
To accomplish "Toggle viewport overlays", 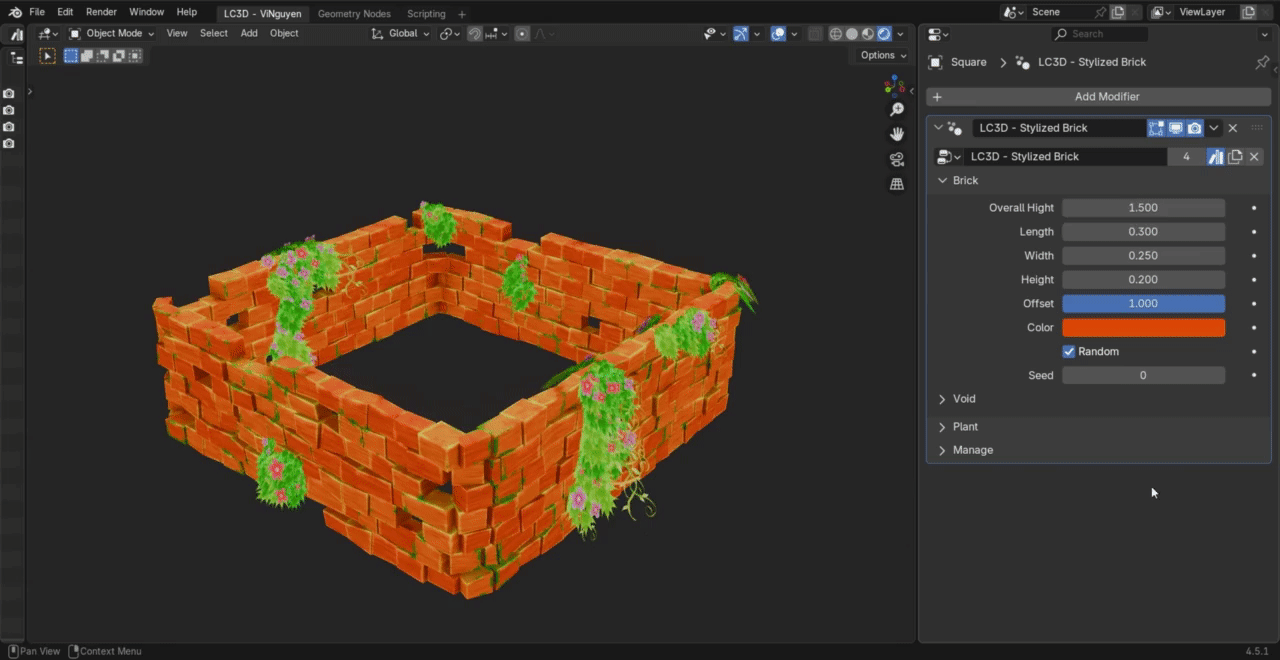I will coord(778,34).
